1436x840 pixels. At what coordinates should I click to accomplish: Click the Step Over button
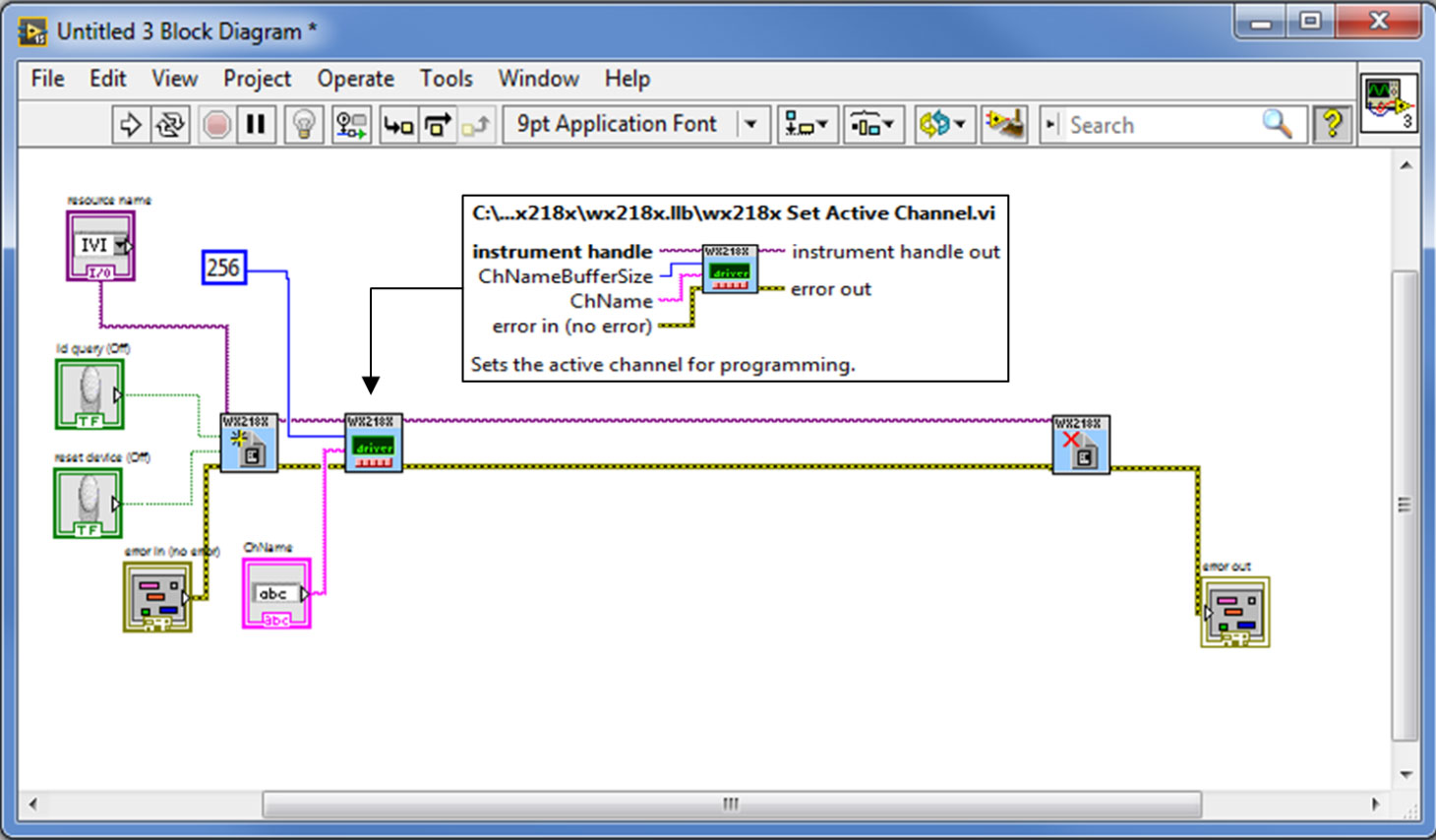438,125
